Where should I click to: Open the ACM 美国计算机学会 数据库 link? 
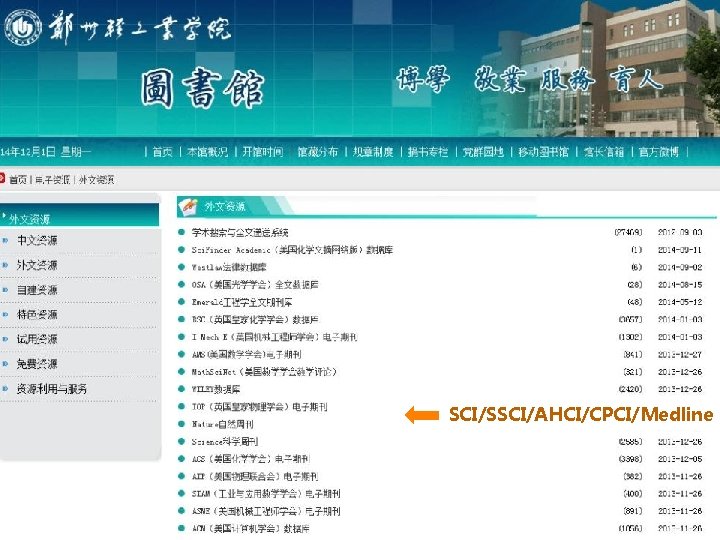tap(250, 529)
